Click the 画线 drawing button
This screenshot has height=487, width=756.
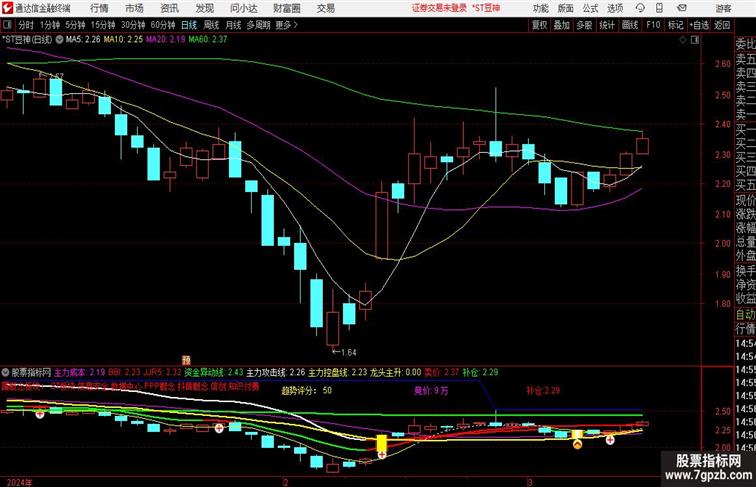pos(630,25)
